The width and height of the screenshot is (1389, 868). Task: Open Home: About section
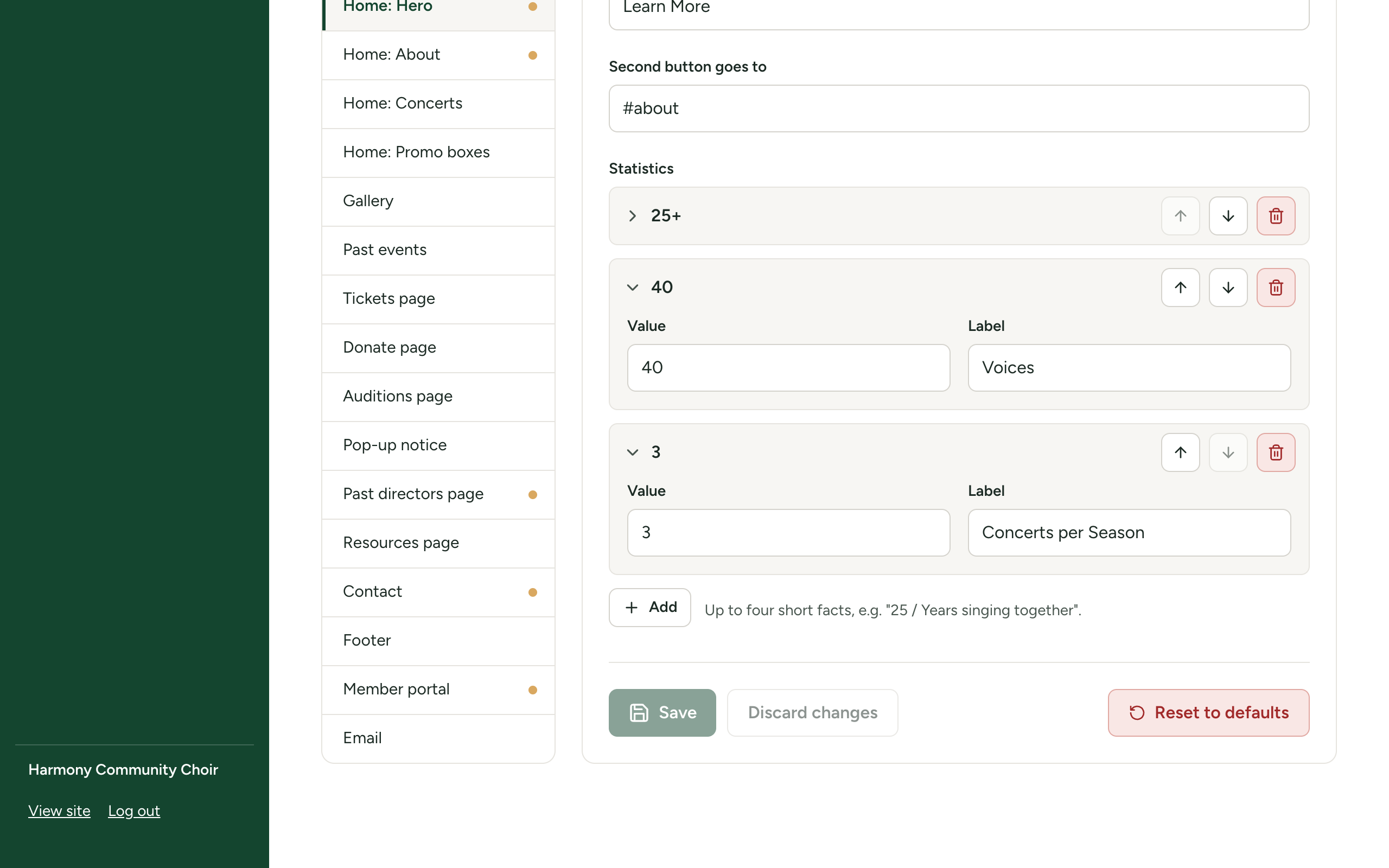(438, 55)
